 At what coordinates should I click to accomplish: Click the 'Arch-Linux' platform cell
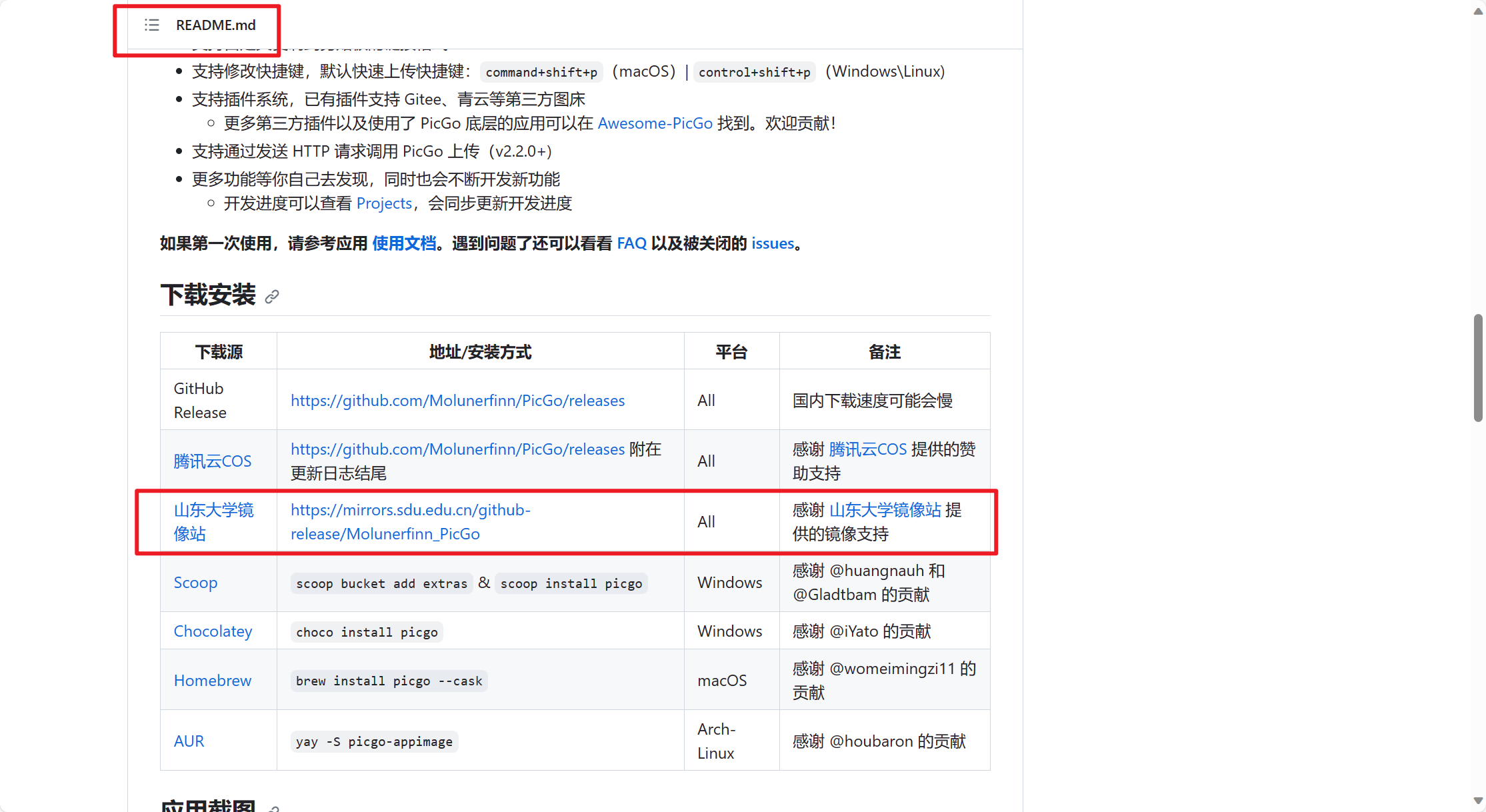[732, 741]
